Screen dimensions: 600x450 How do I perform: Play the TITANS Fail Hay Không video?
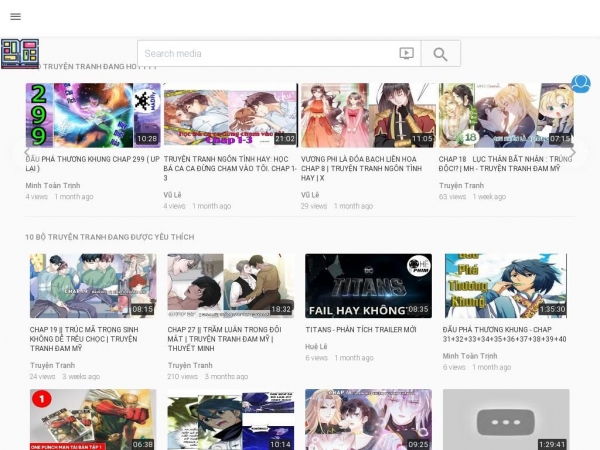point(368,285)
